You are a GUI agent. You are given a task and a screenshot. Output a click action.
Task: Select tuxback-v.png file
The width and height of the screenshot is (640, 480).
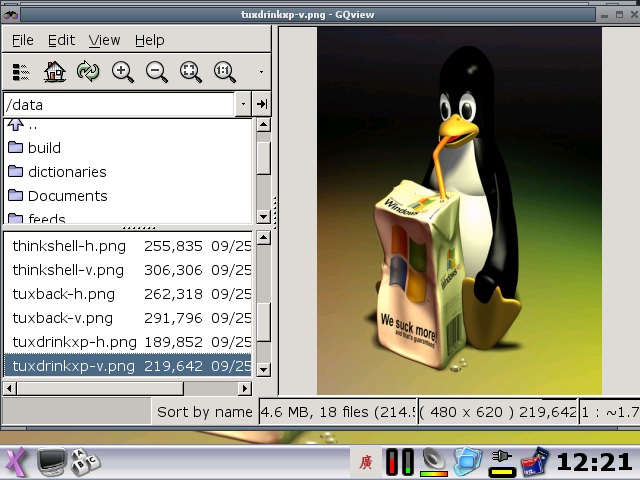tap(62, 318)
